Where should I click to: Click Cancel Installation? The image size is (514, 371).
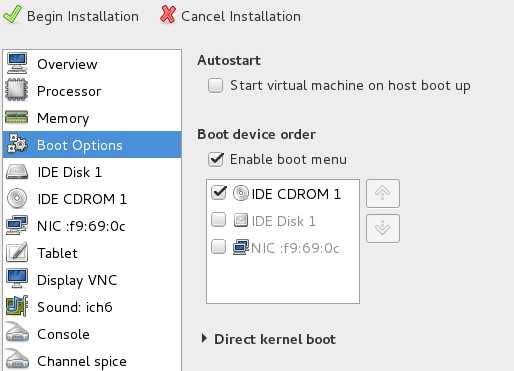[230, 15]
